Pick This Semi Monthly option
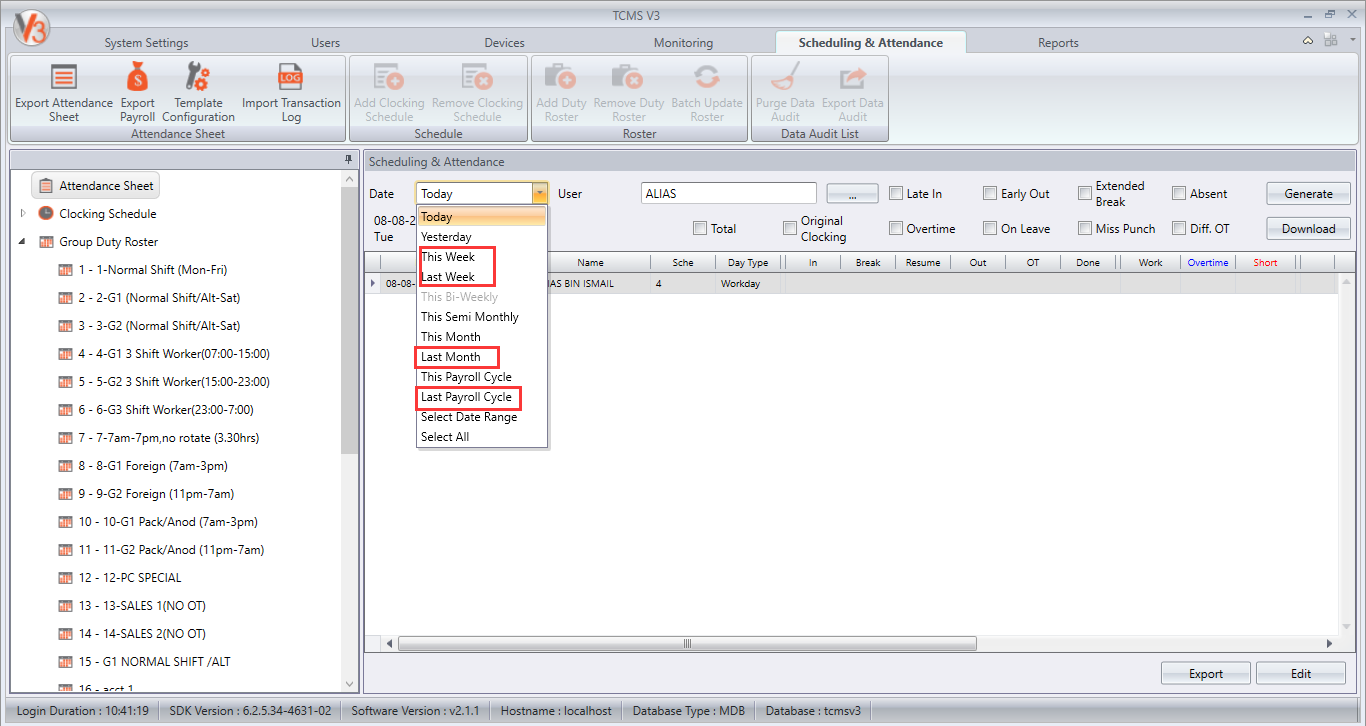1366x726 pixels. pos(482,317)
